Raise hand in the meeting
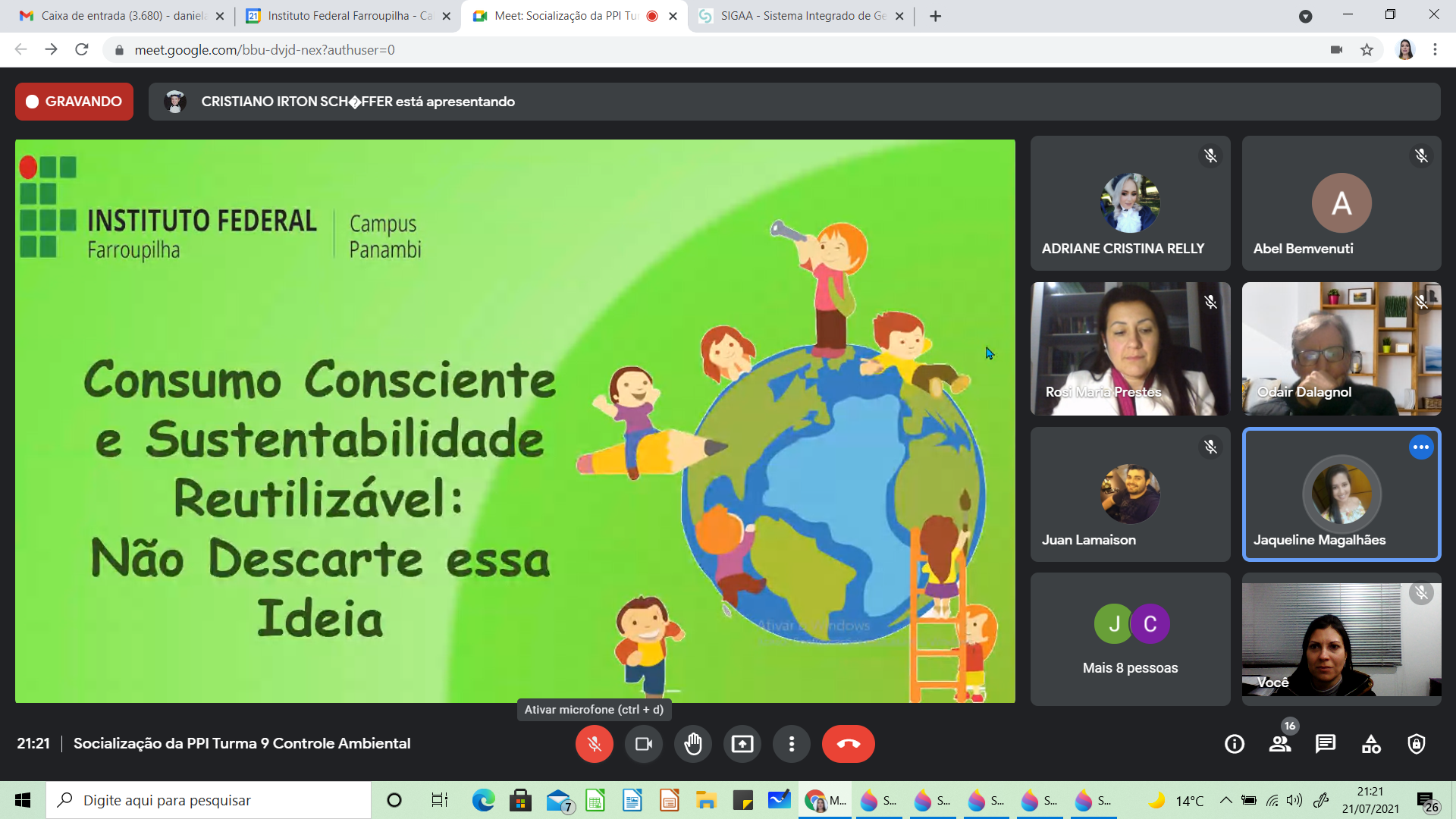This screenshot has height=819, width=1456. point(692,744)
